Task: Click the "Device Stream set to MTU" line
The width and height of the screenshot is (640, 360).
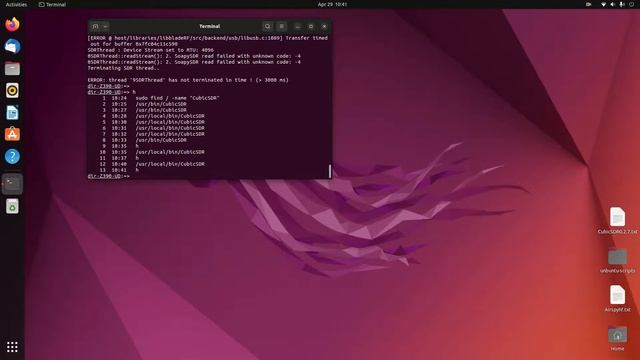Action: [x=151, y=50]
